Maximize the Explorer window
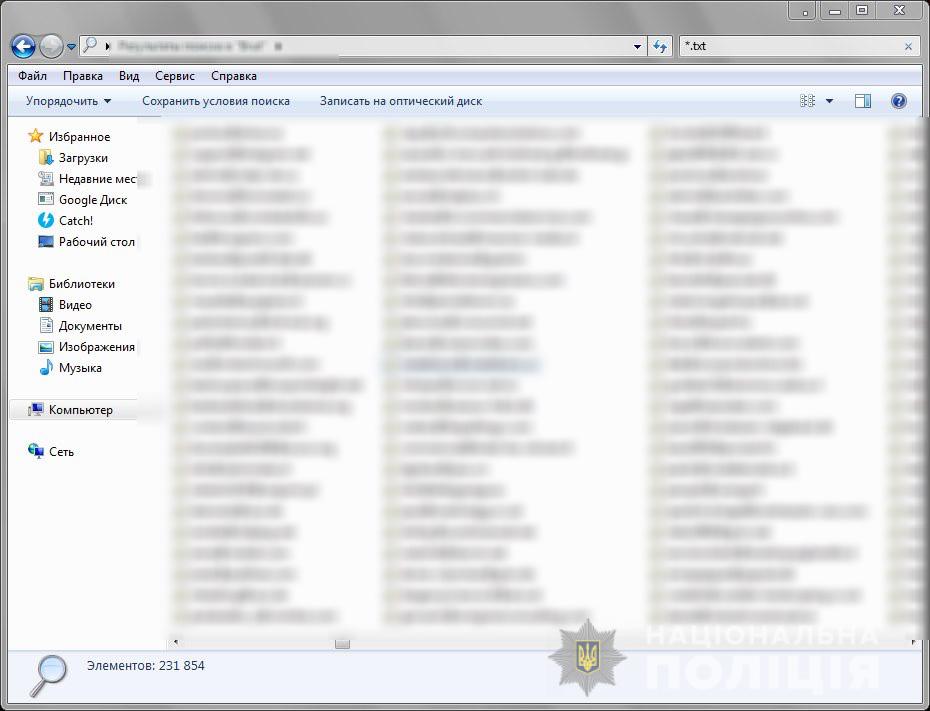 point(862,10)
